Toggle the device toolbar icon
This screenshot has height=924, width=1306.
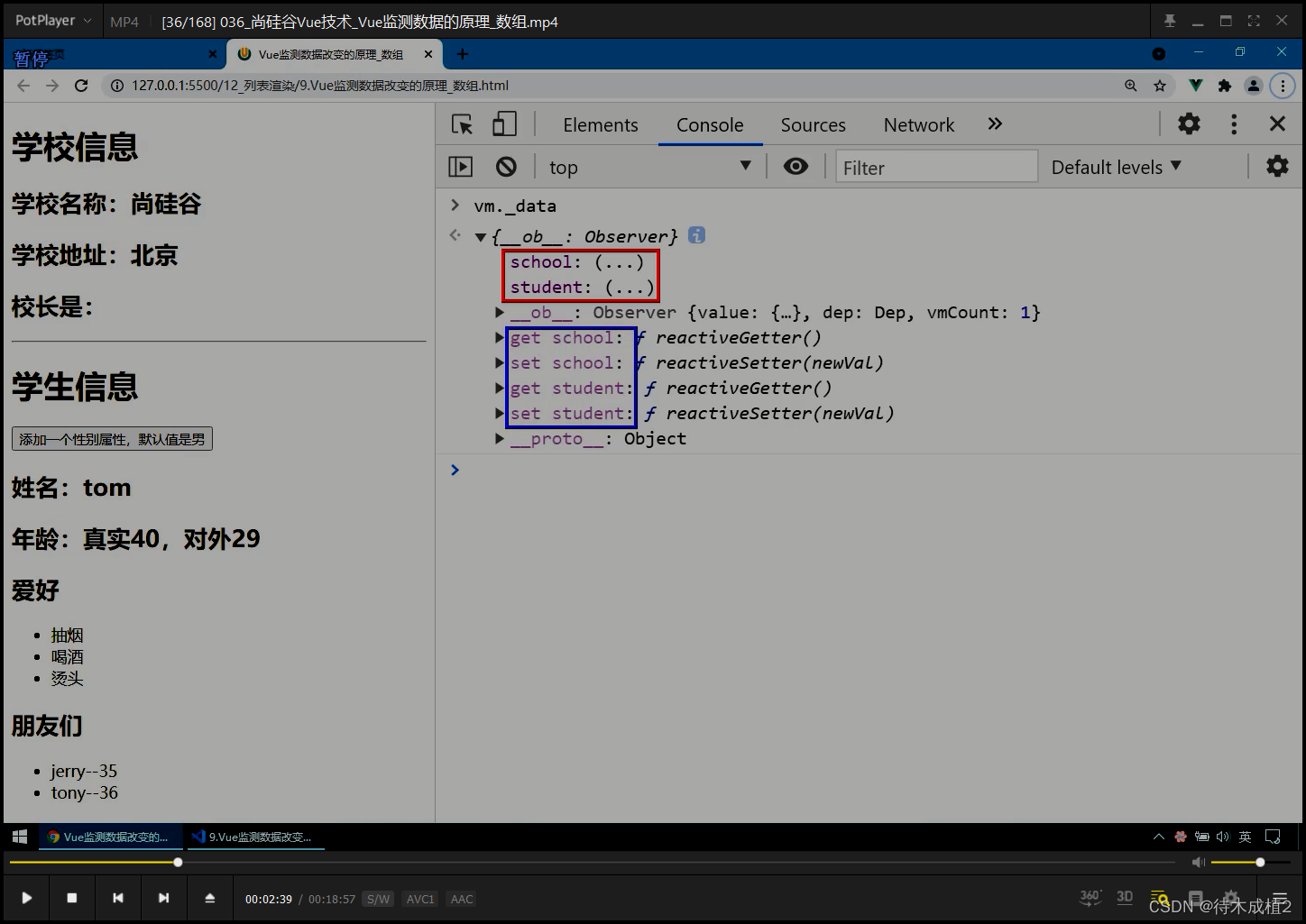tap(505, 124)
